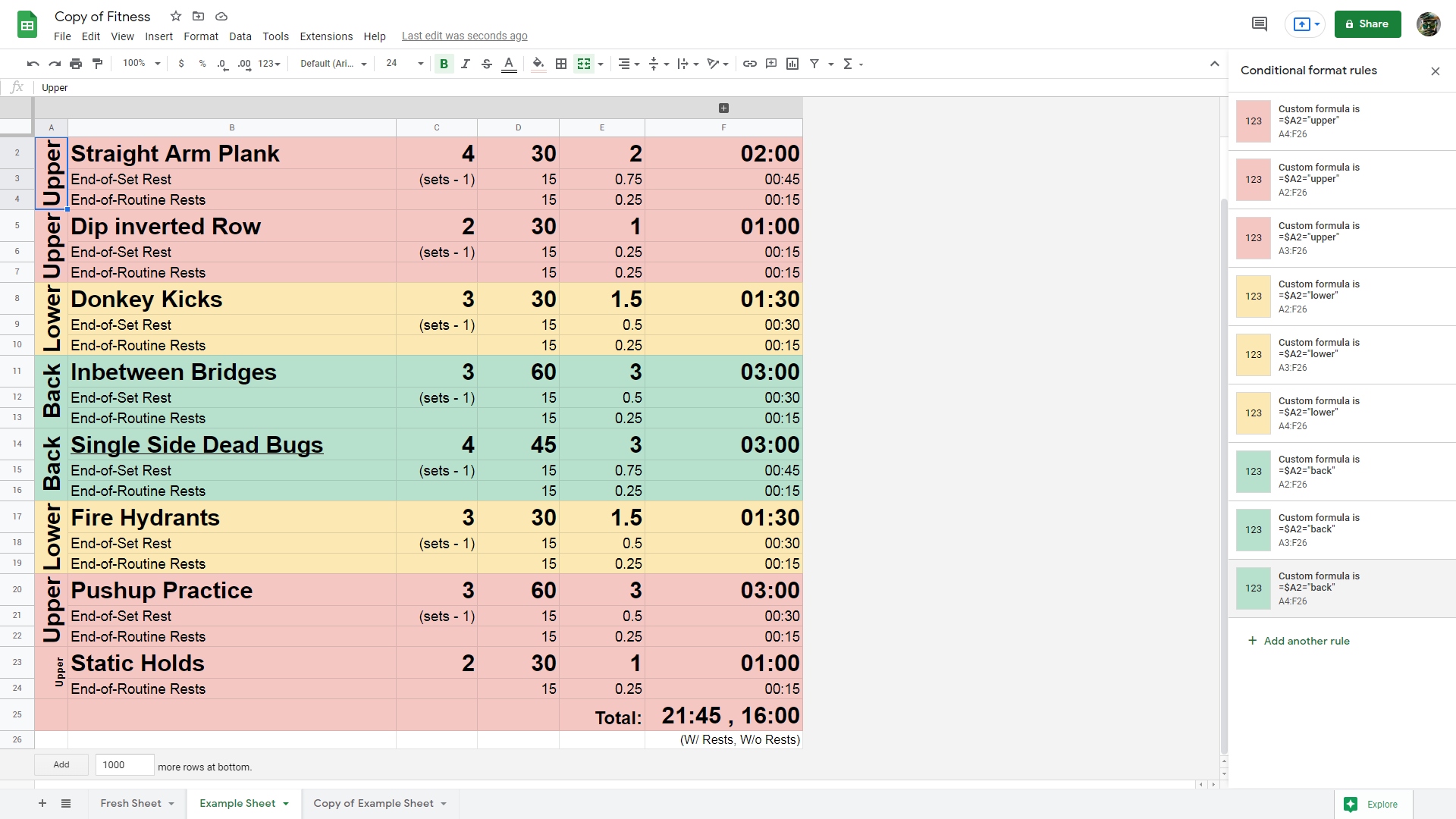Open the number format dropdown showing 123
Viewport: 1456px width, 819px height.
pos(269,64)
